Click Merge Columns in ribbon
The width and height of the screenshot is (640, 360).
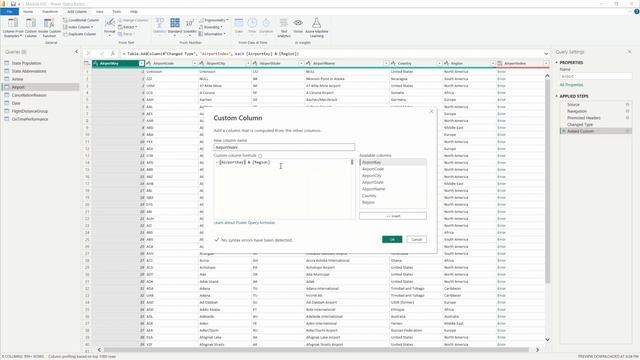coord(133,20)
